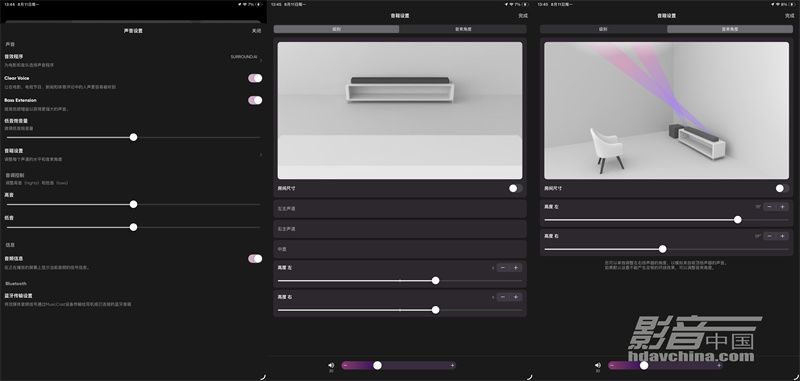The image size is (800, 381).
Task: Toggle the Clear Voice switch off
Action: [255, 78]
